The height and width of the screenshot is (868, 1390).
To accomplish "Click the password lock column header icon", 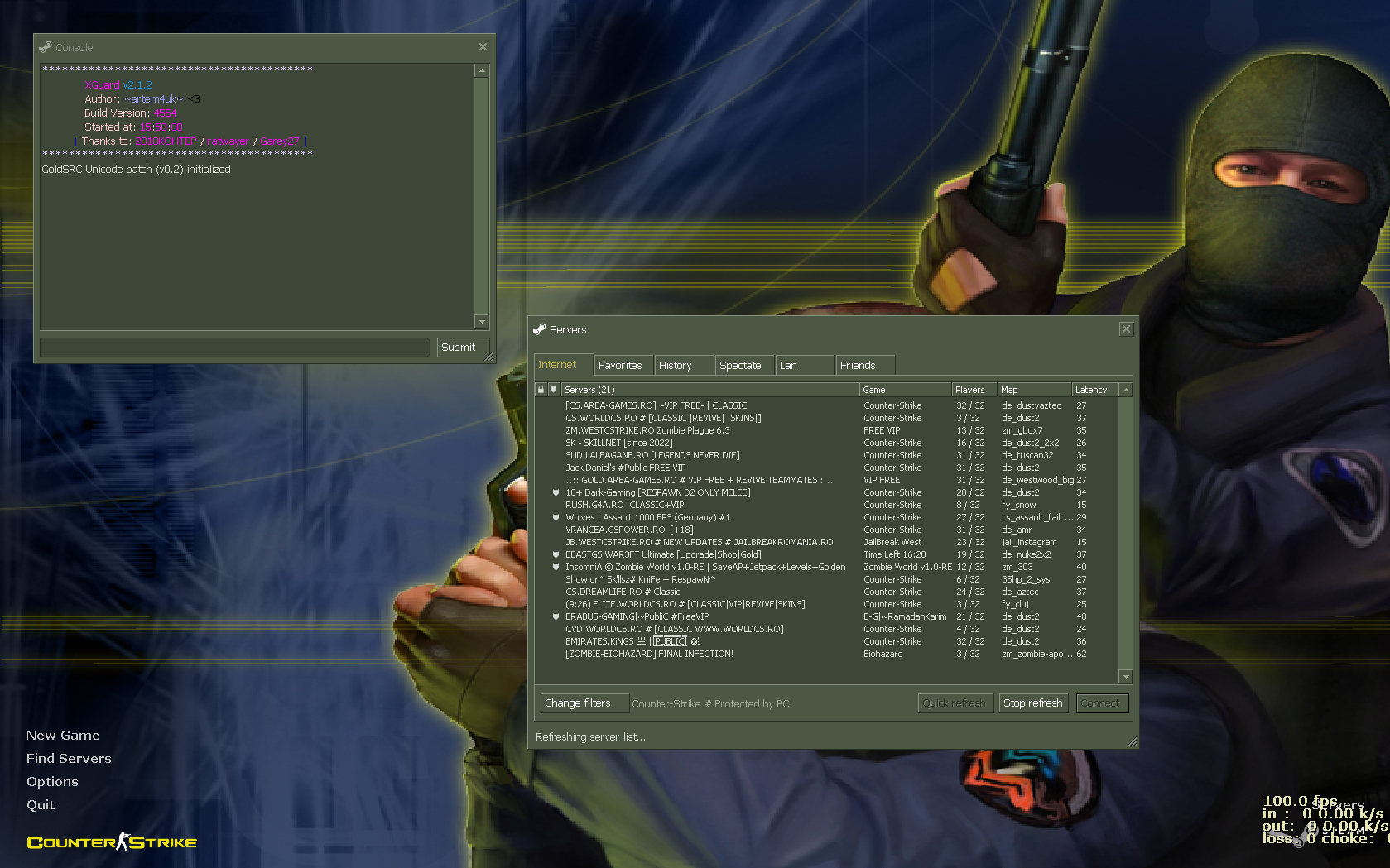I will (x=541, y=390).
